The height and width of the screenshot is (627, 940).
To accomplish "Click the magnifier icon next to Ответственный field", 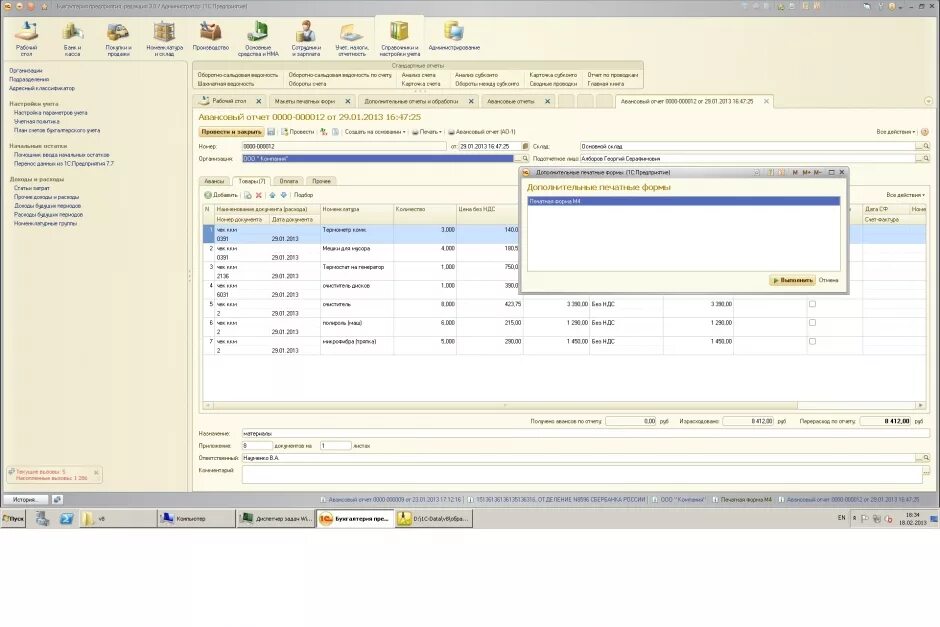I will [x=926, y=458].
